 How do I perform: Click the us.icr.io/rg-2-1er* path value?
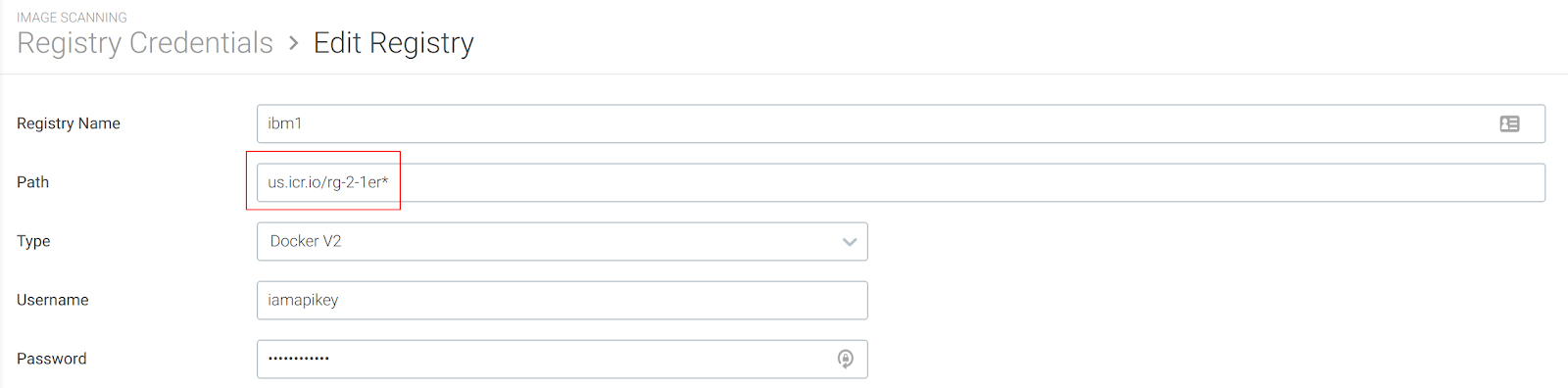(x=328, y=182)
